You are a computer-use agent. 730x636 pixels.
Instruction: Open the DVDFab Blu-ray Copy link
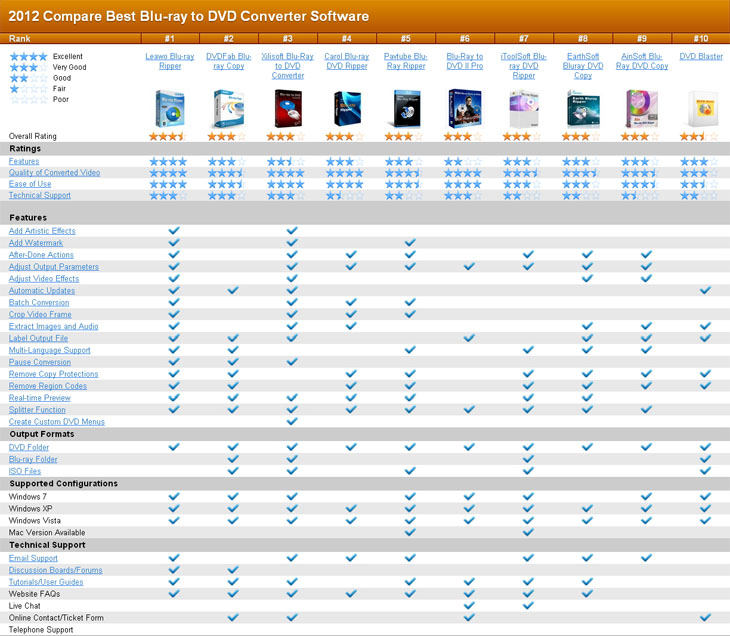[x=229, y=61]
